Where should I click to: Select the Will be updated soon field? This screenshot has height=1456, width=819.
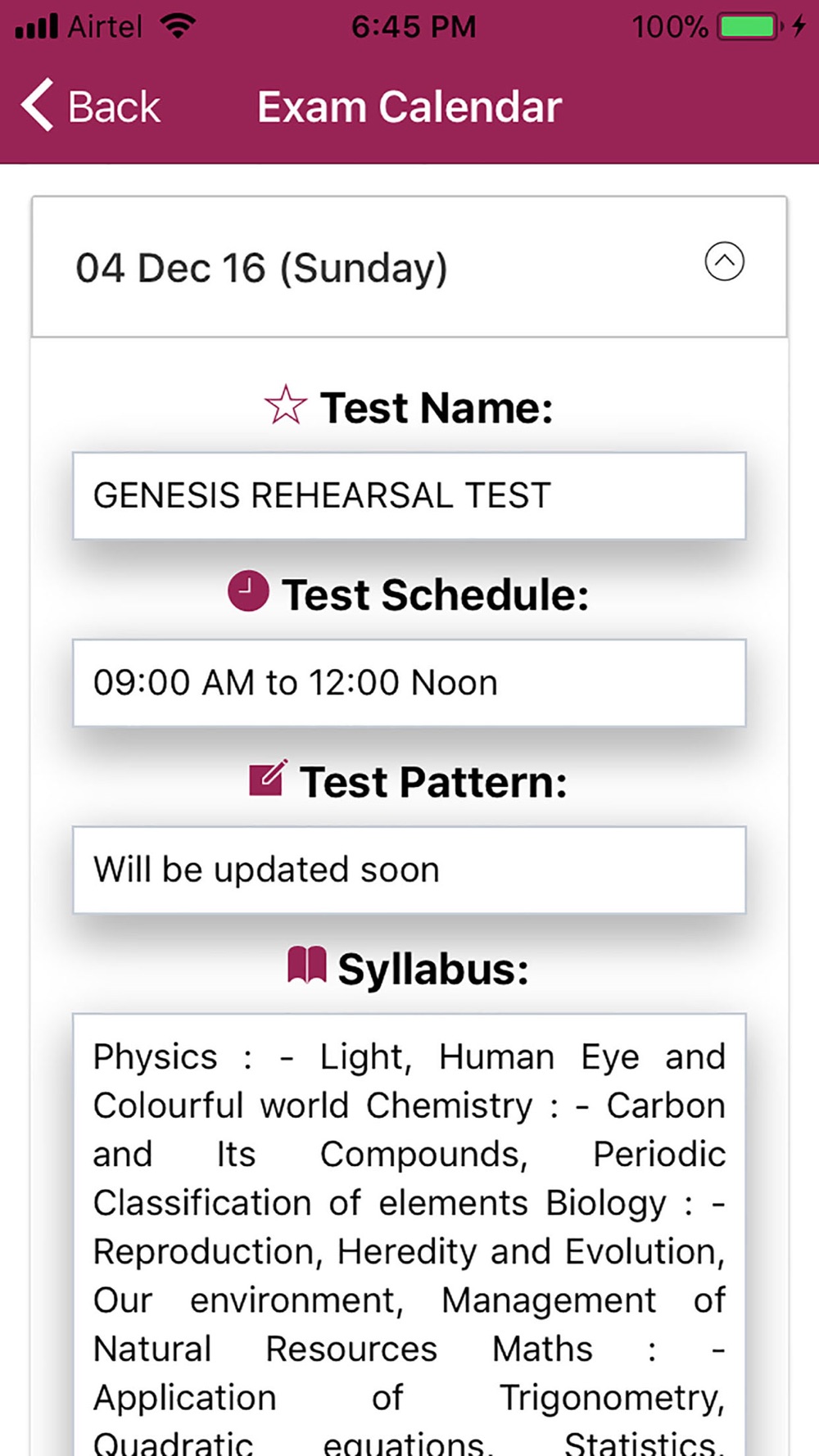pyautogui.click(x=409, y=870)
